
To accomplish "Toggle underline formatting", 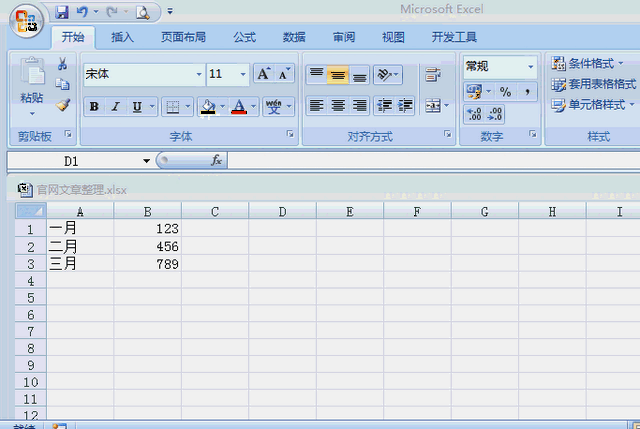I will [x=137, y=107].
